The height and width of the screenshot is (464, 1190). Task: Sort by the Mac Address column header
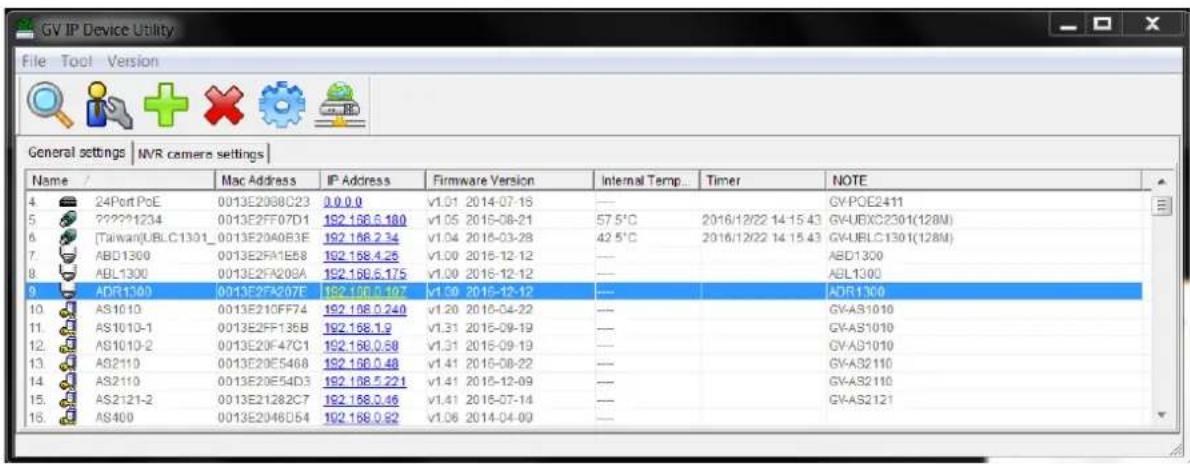pyautogui.click(x=267, y=181)
